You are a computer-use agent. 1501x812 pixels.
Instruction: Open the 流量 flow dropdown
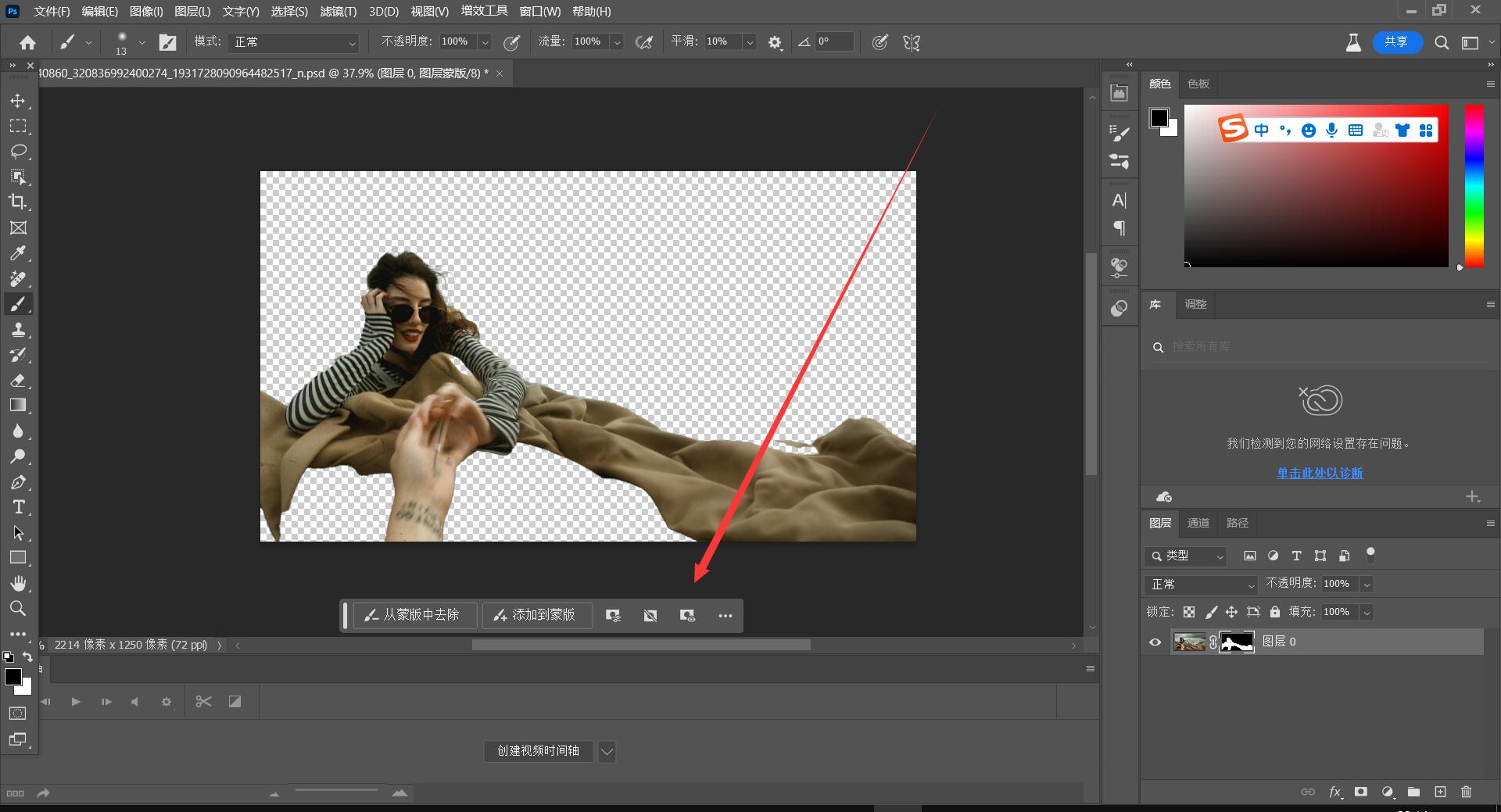(x=617, y=42)
